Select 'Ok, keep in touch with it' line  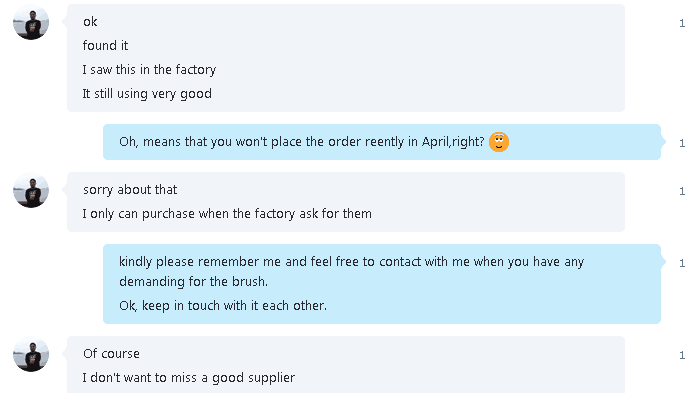(x=223, y=305)
